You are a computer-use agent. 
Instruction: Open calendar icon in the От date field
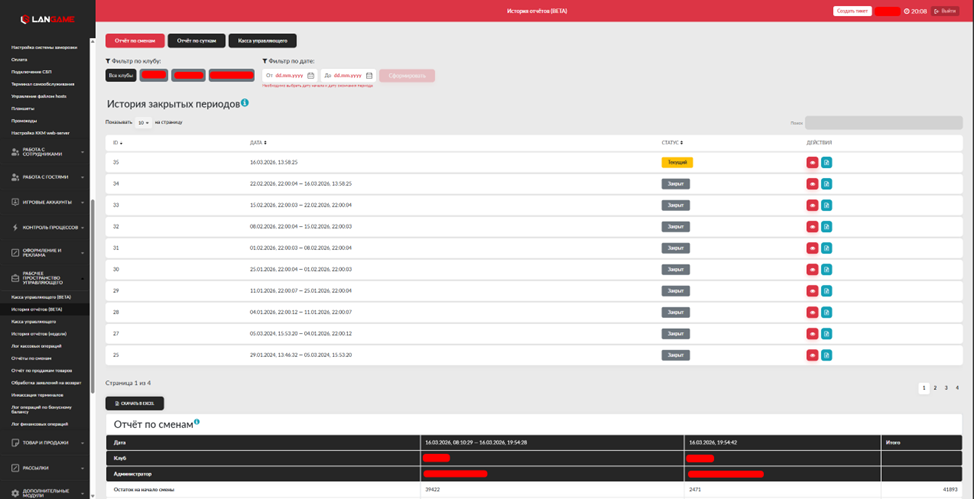click(311, 76)
